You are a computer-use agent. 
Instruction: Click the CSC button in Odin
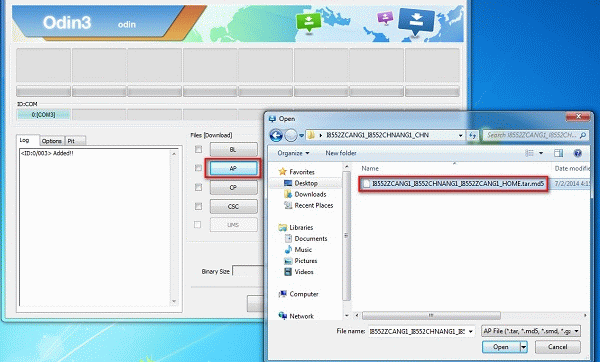(233, 206)
